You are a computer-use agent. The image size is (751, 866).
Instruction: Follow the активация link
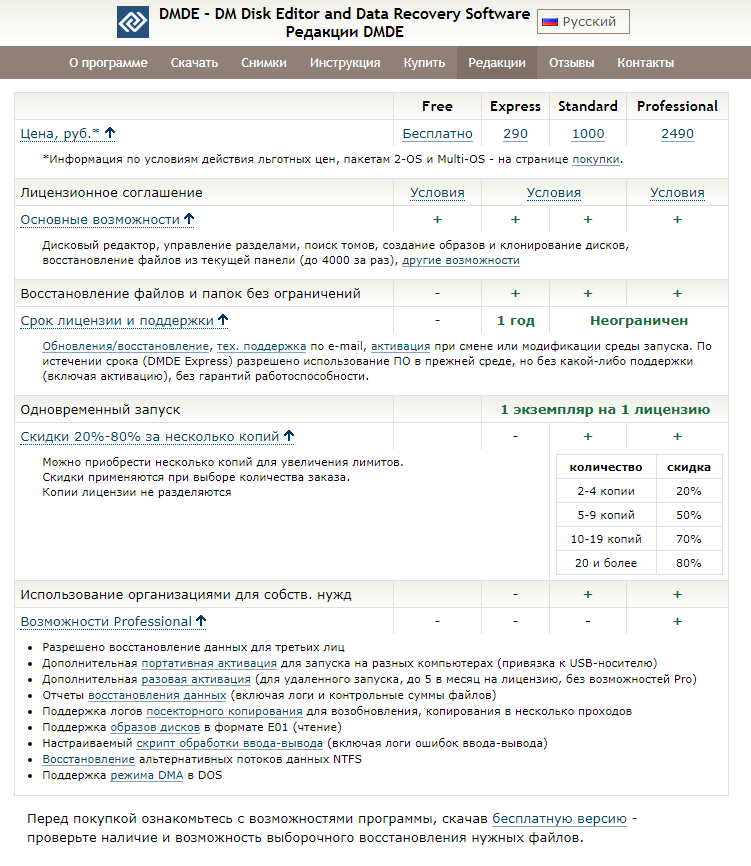click(x=400, y=346)
